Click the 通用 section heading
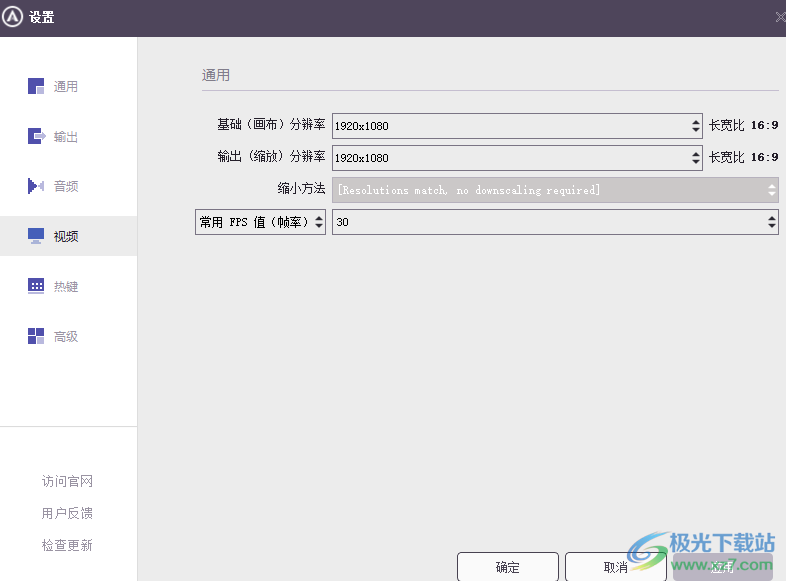786x581 pixels. point(216,75)
